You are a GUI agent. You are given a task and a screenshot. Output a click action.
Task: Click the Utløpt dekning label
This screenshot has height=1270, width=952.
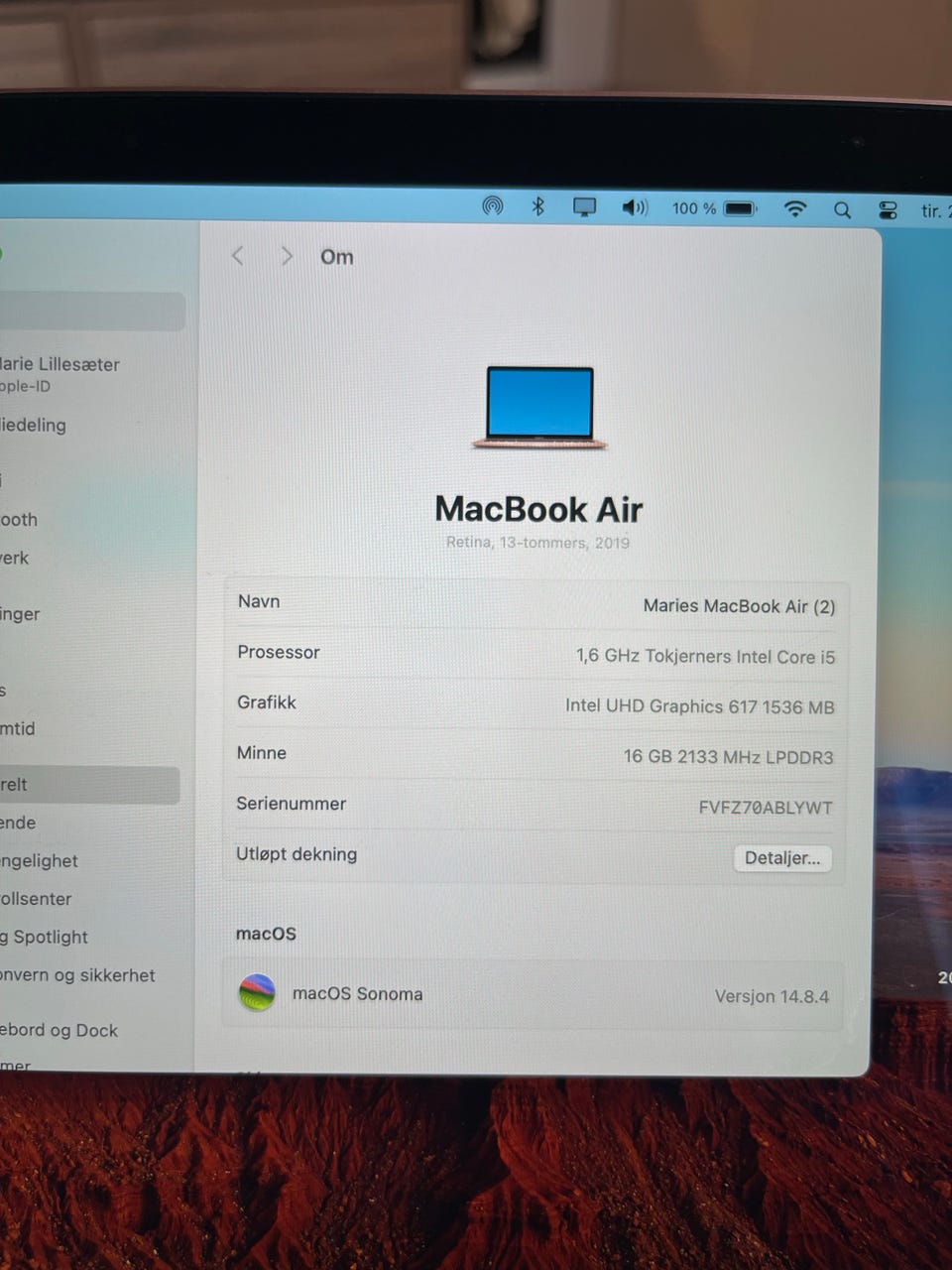pos(297,854)
